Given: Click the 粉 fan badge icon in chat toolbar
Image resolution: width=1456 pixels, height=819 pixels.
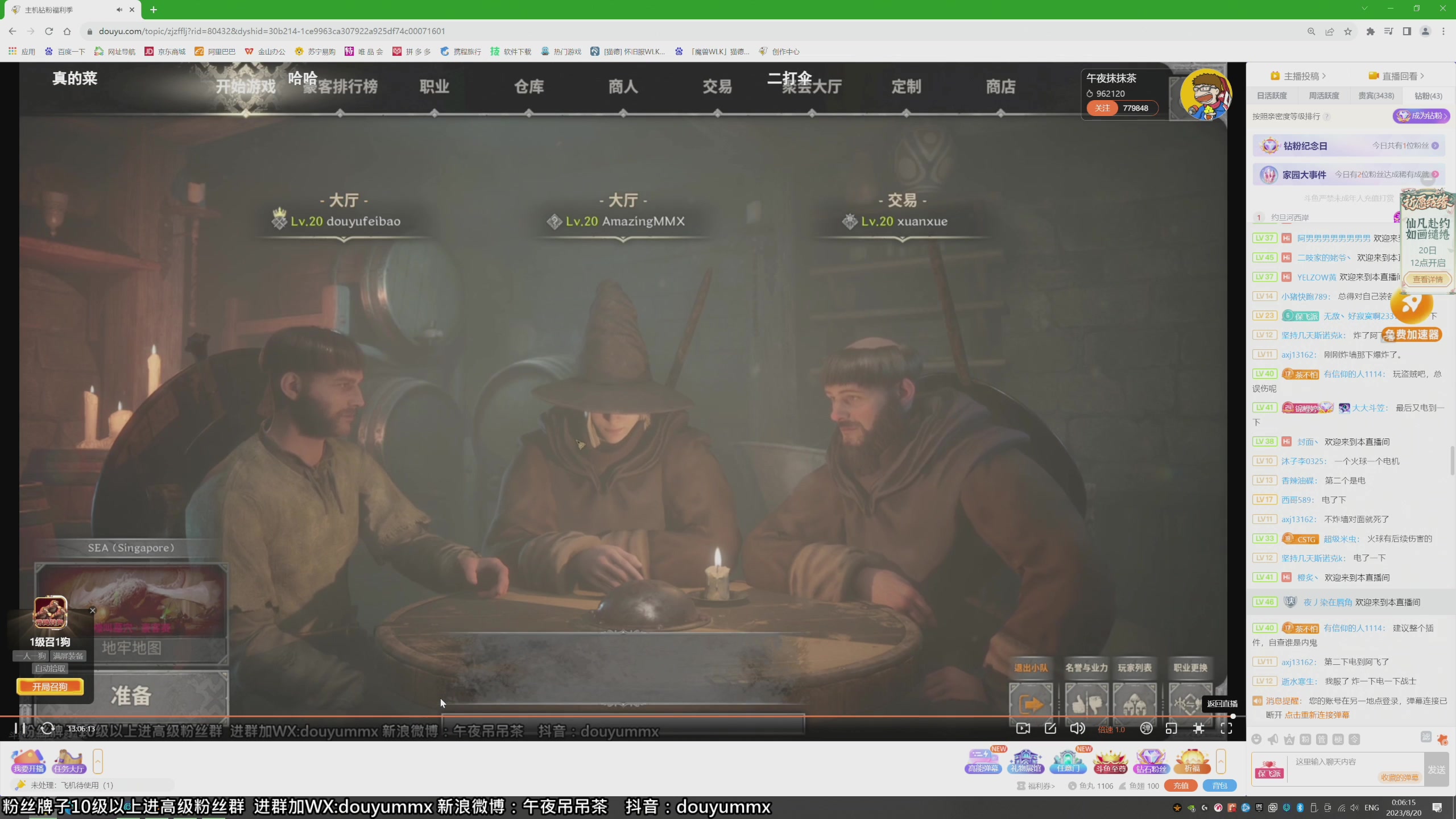Looking at the screenshot, I should [x=1306, y=739].
